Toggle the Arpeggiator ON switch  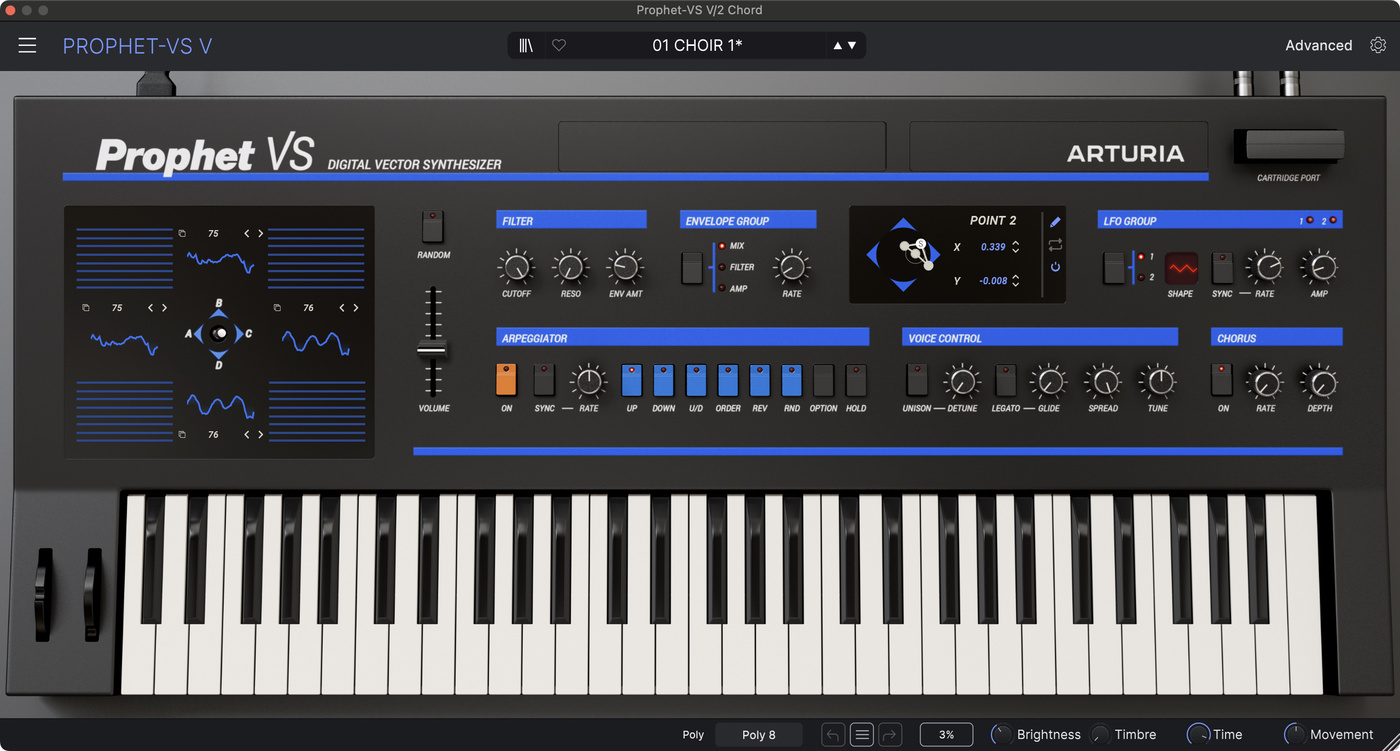tap(506, 380)
